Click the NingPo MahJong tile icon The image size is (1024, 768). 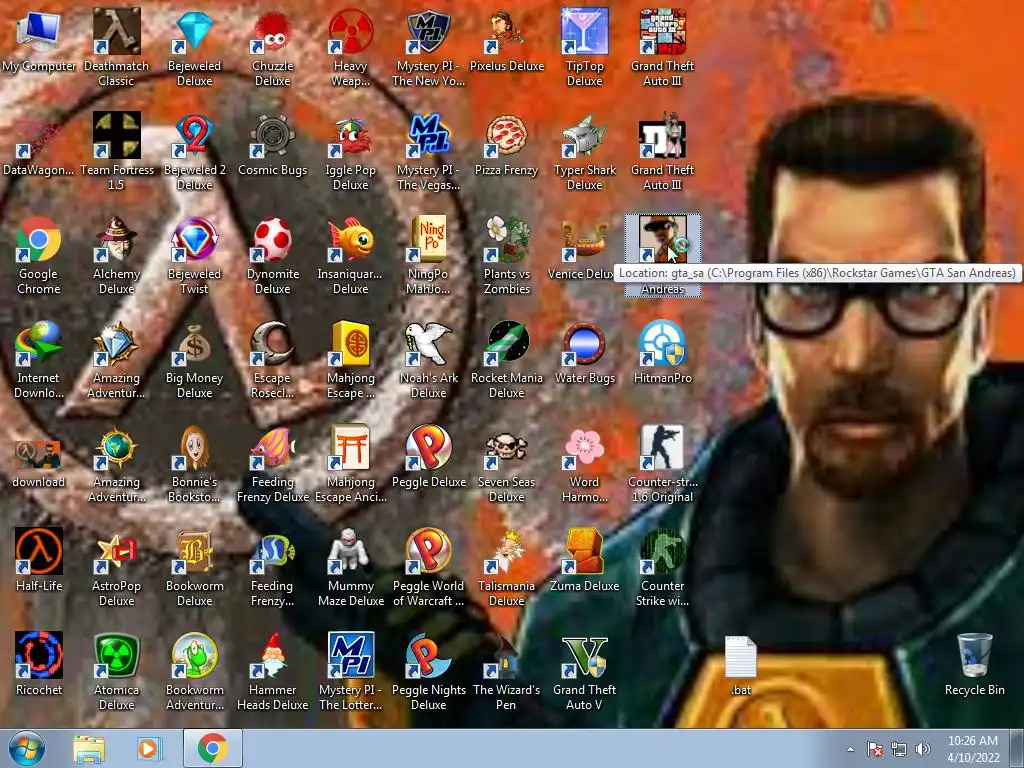coord(428,239)
